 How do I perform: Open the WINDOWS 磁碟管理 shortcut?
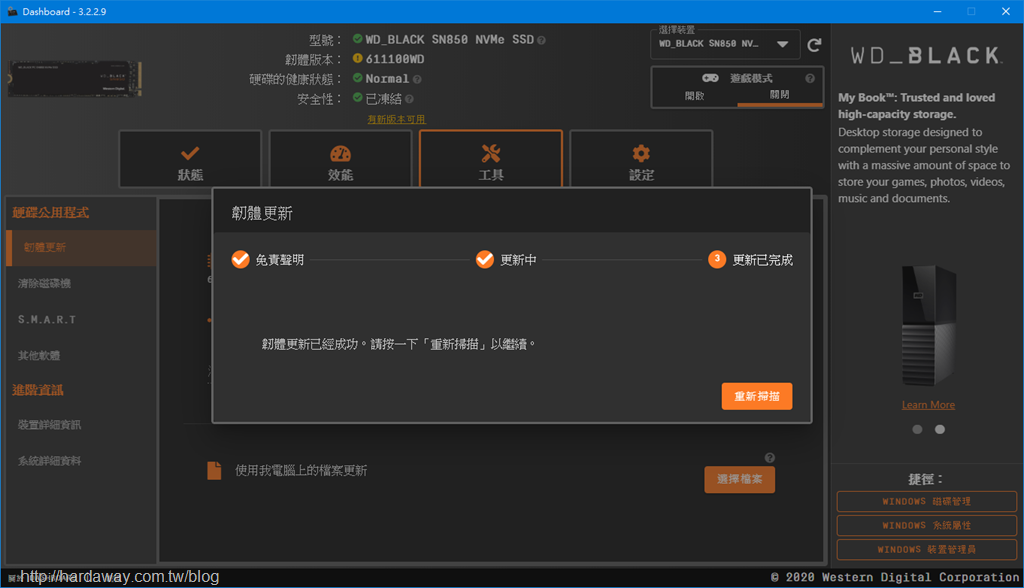(927, 501)
